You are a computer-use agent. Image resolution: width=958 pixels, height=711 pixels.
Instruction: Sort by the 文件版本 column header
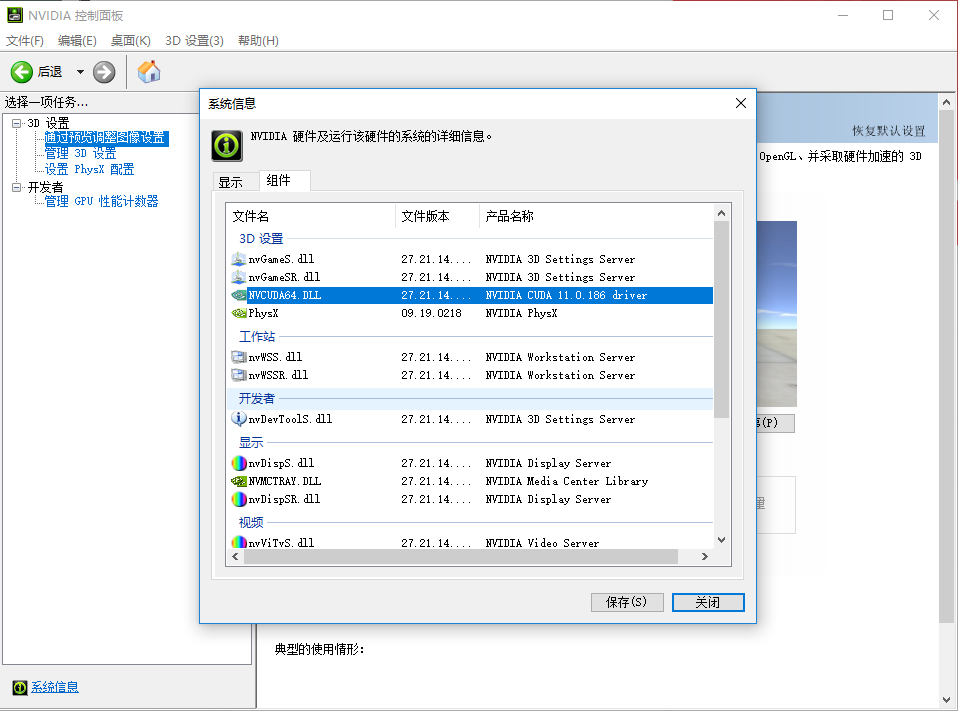click(x=437, y=216)
